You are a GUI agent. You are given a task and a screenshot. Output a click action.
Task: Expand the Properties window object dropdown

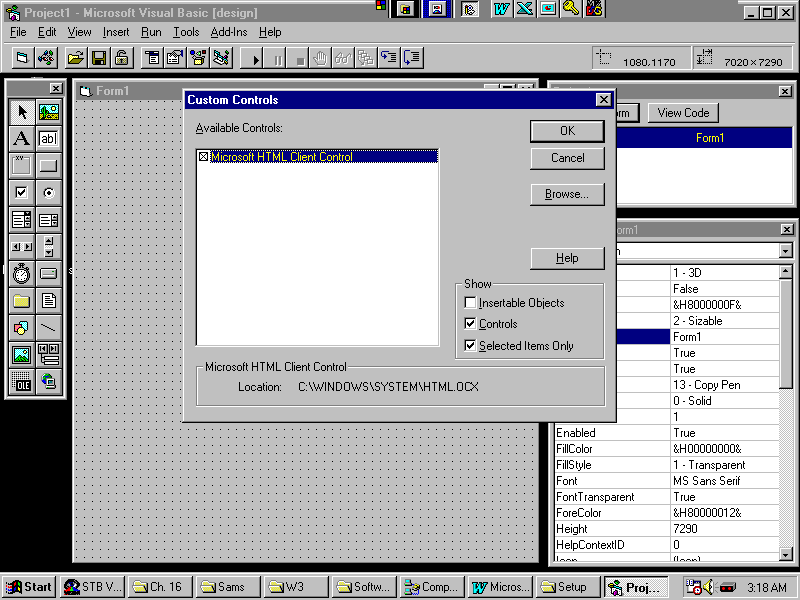click(x=785, y=251)
